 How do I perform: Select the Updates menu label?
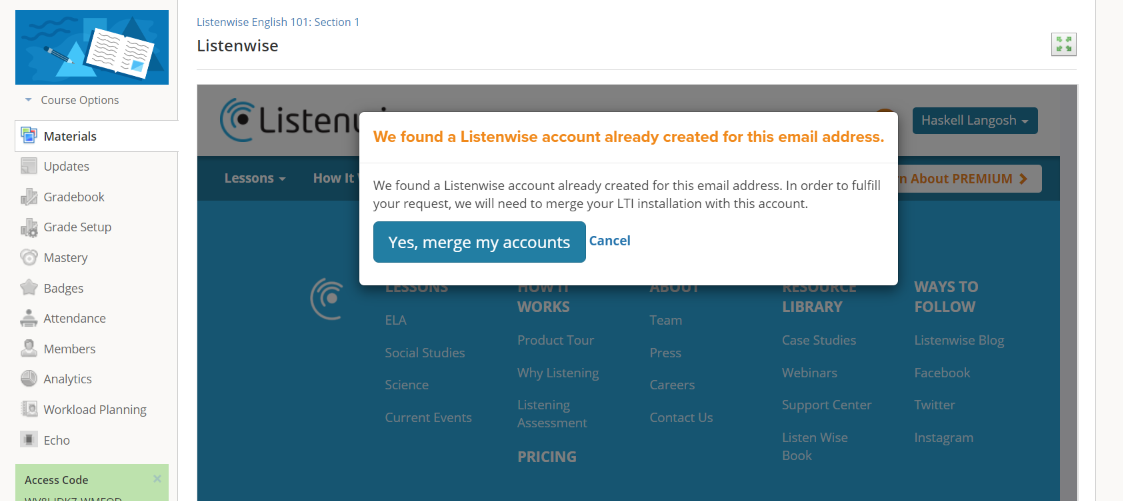click(67, 166)
